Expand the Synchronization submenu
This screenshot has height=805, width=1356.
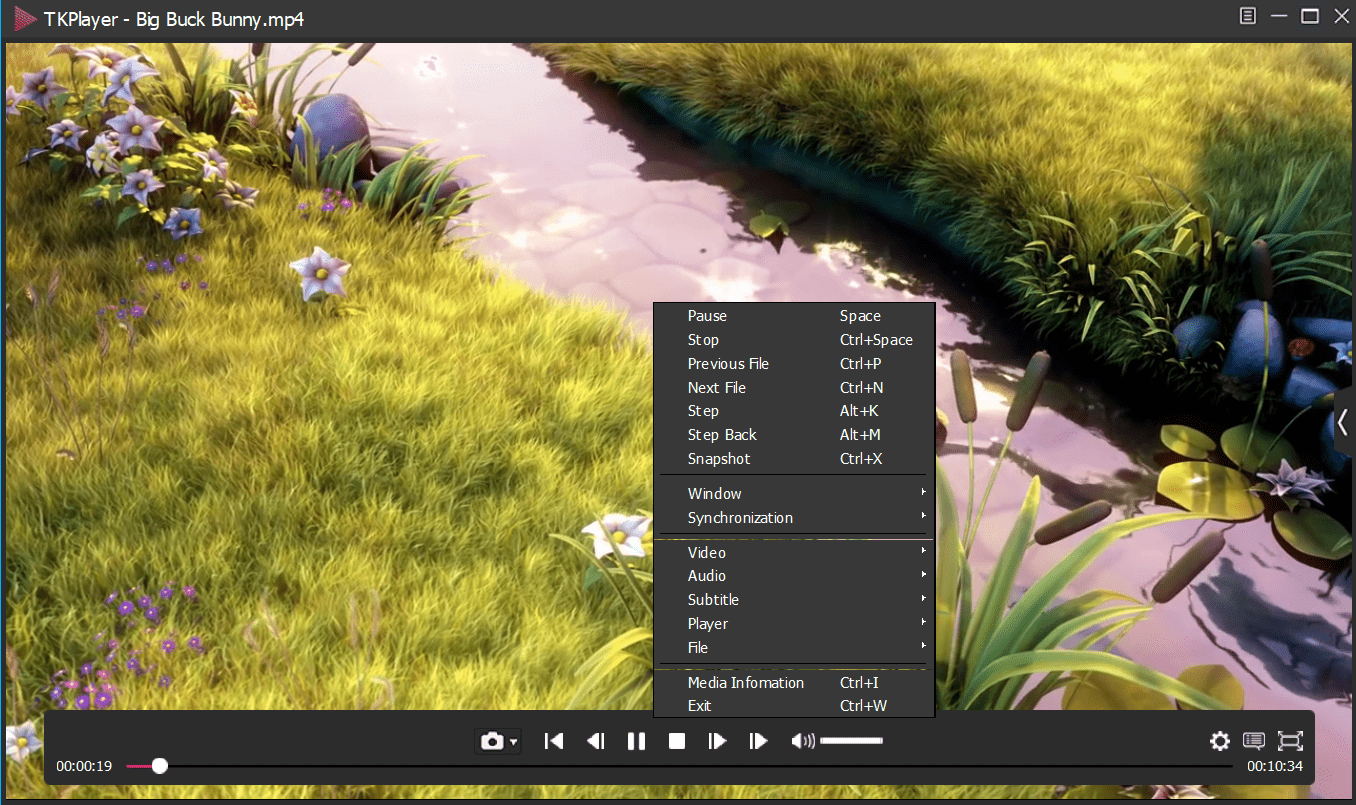[x=794, y=518]
